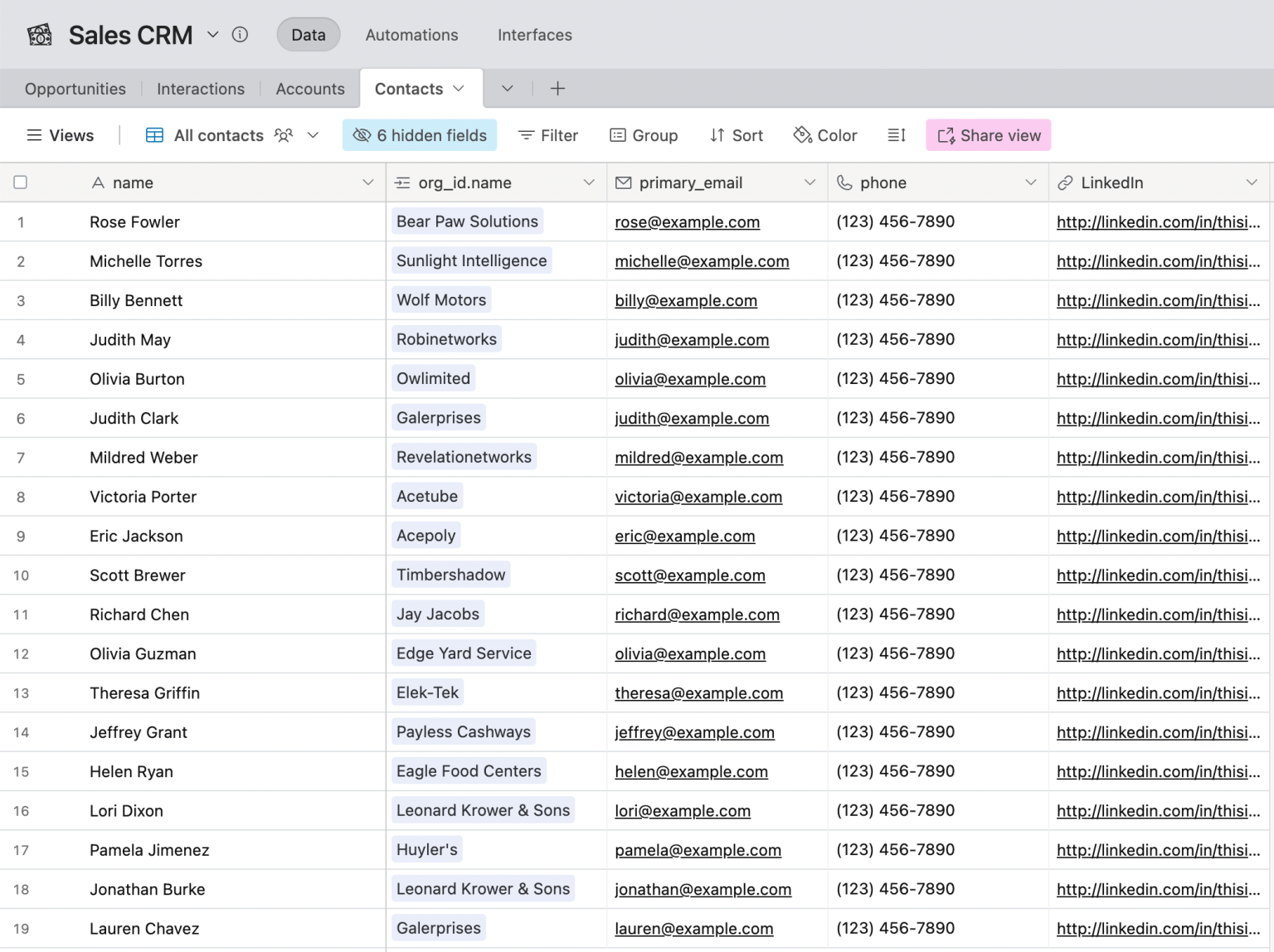This screenshot has width=1274, height=952.
Task: Open rose@example.com email link
Action: (x=687, y=222)
